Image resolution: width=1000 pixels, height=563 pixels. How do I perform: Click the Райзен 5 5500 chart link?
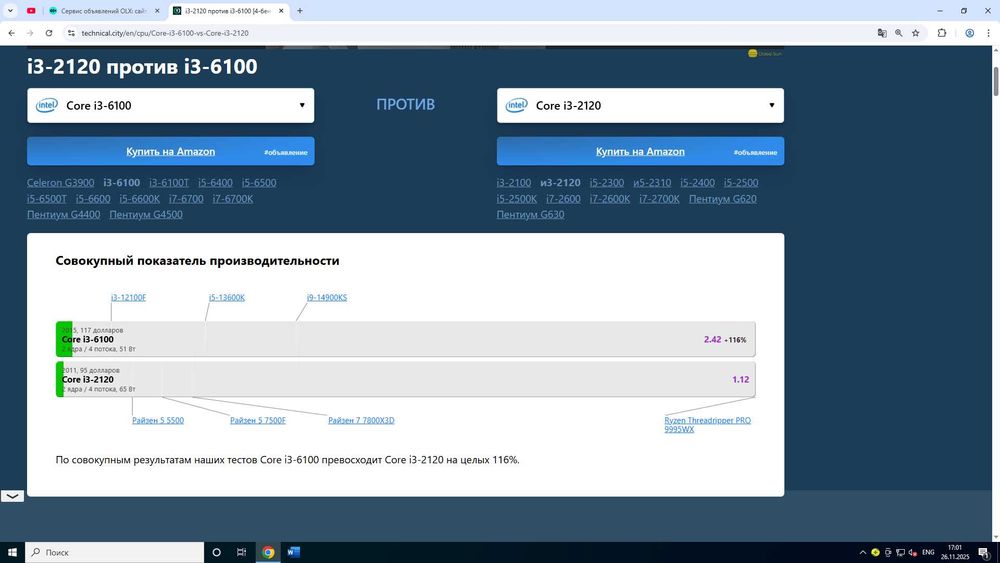(x=158, y=421)
